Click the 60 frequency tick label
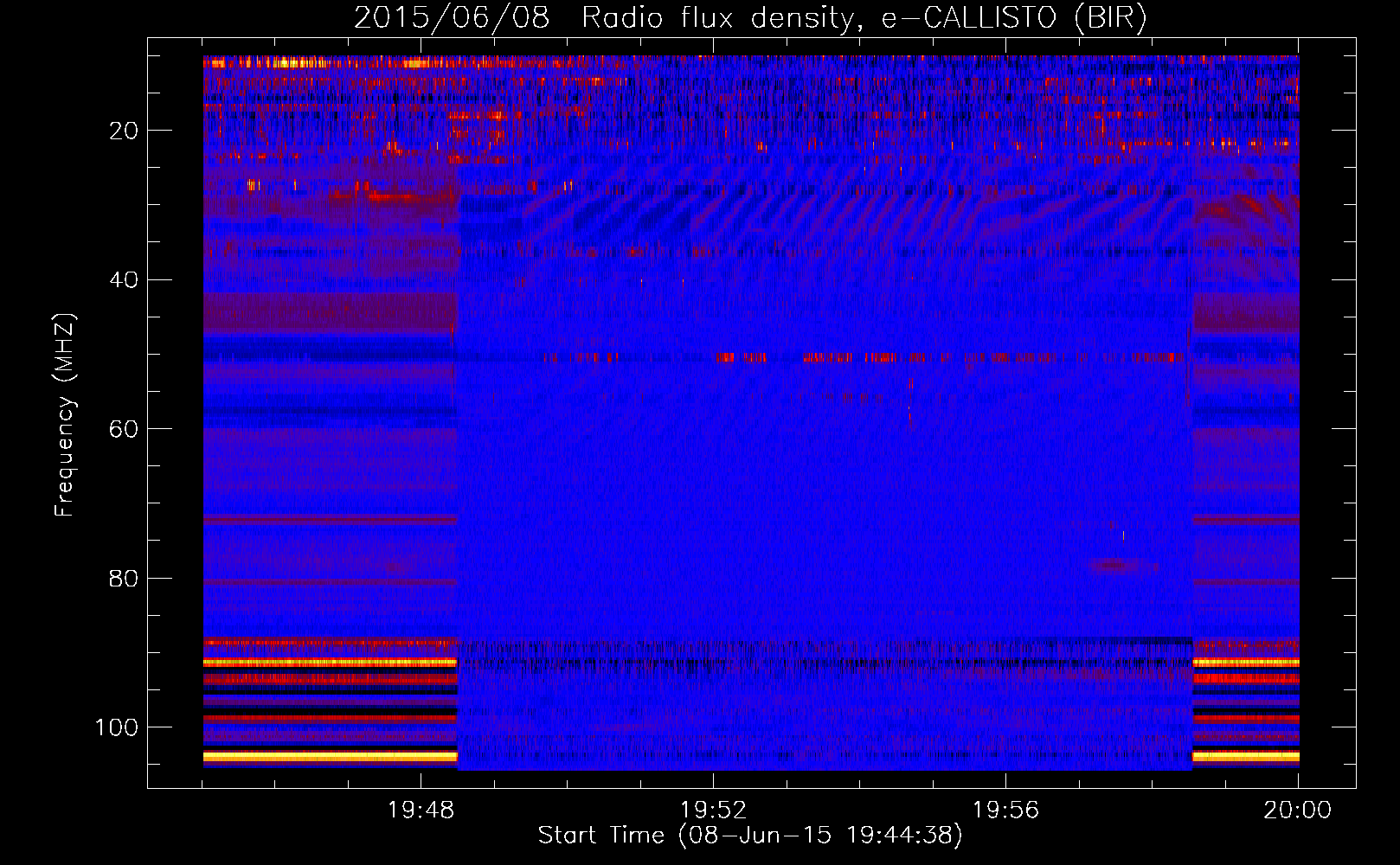 pos(124,429)
